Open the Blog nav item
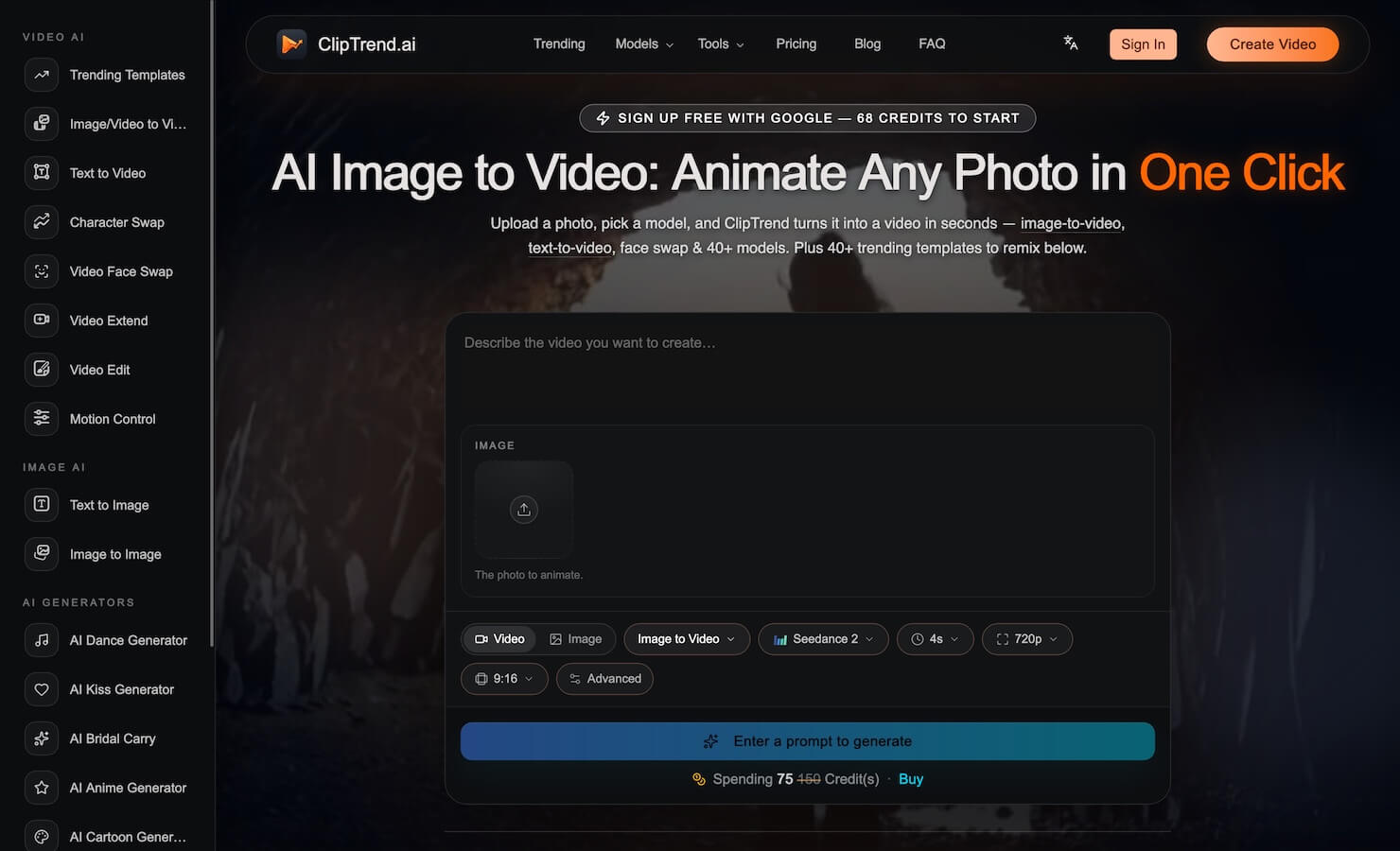 [867, 43]
